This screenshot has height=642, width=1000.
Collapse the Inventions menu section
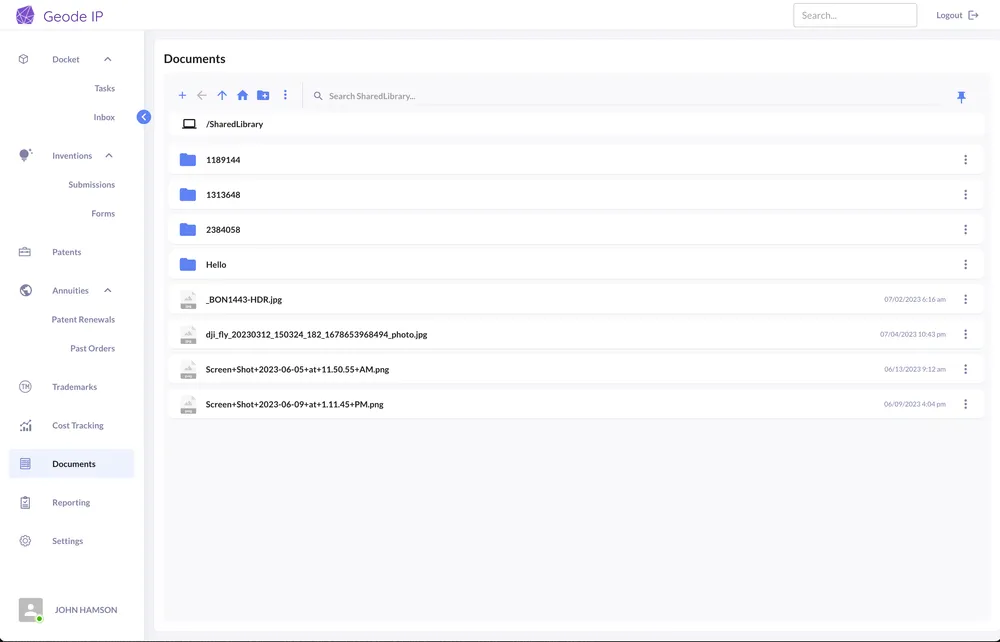[109, 156]
